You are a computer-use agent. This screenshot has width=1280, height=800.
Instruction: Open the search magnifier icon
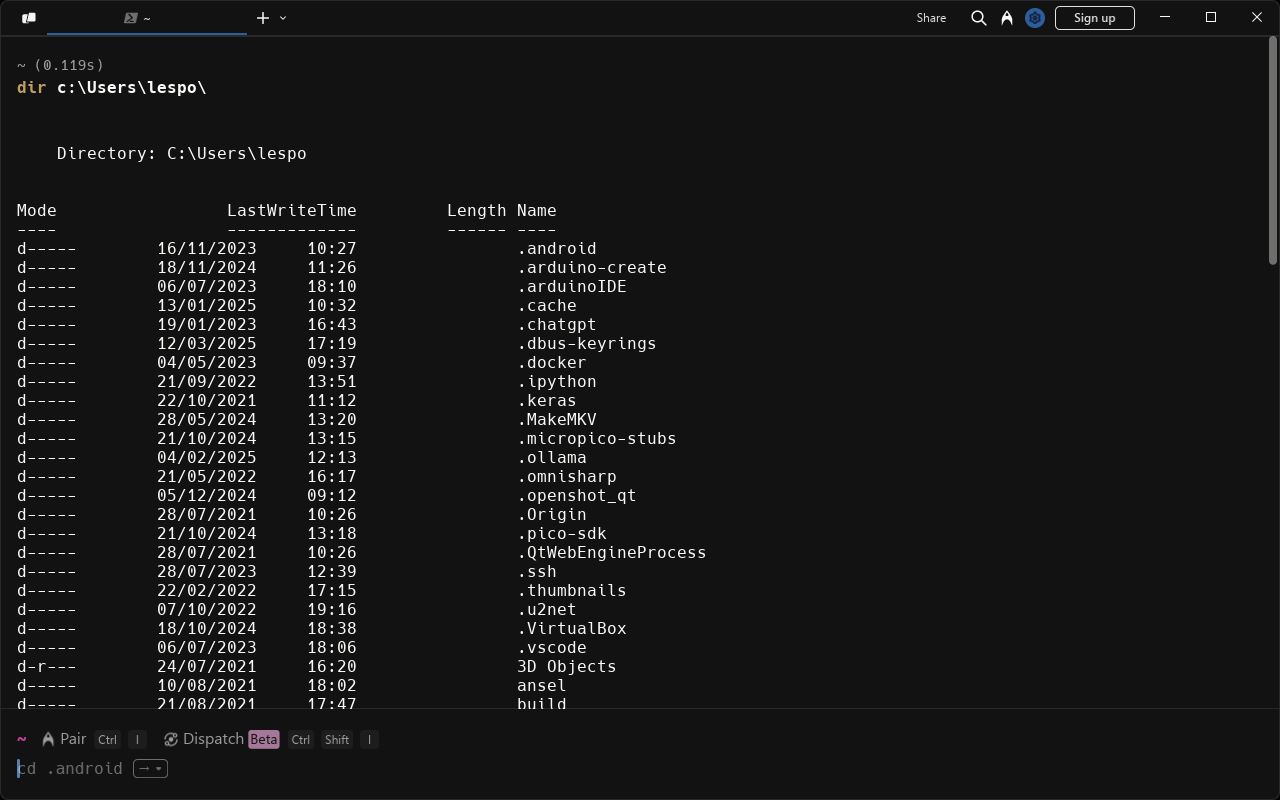click(979, 18)
